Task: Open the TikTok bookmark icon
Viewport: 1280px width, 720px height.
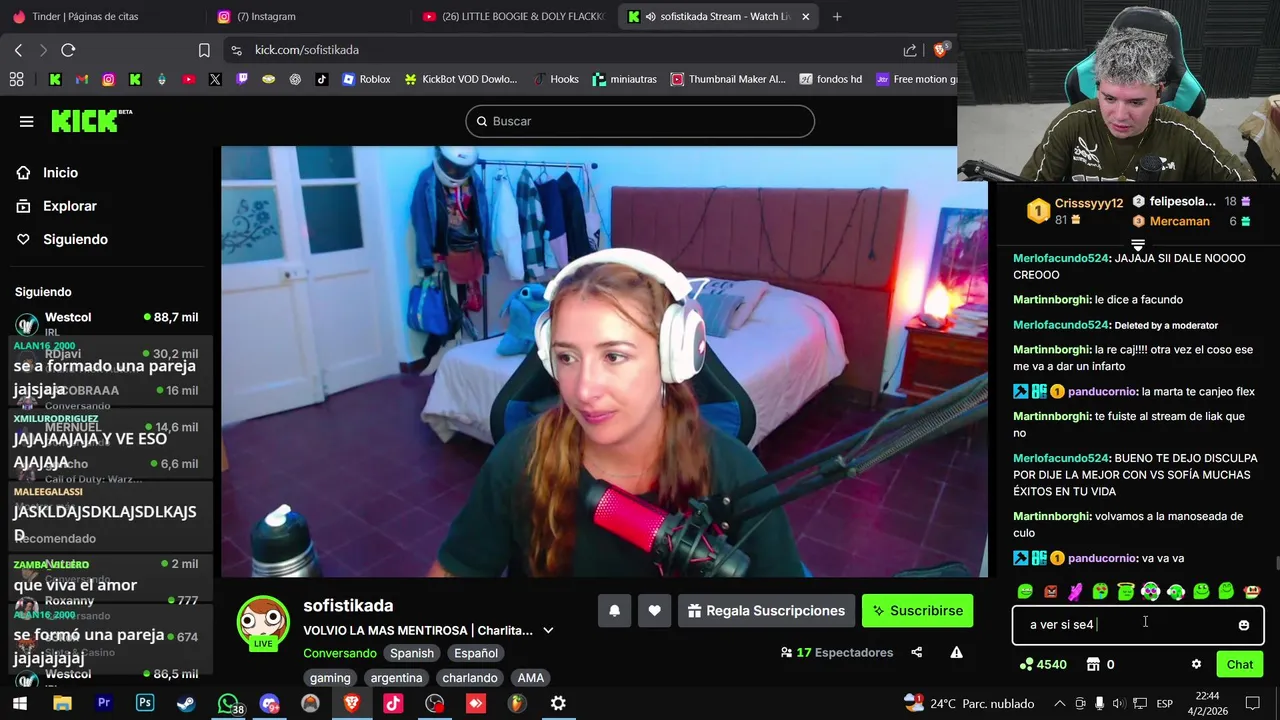Action: click(x=321, y=79)
